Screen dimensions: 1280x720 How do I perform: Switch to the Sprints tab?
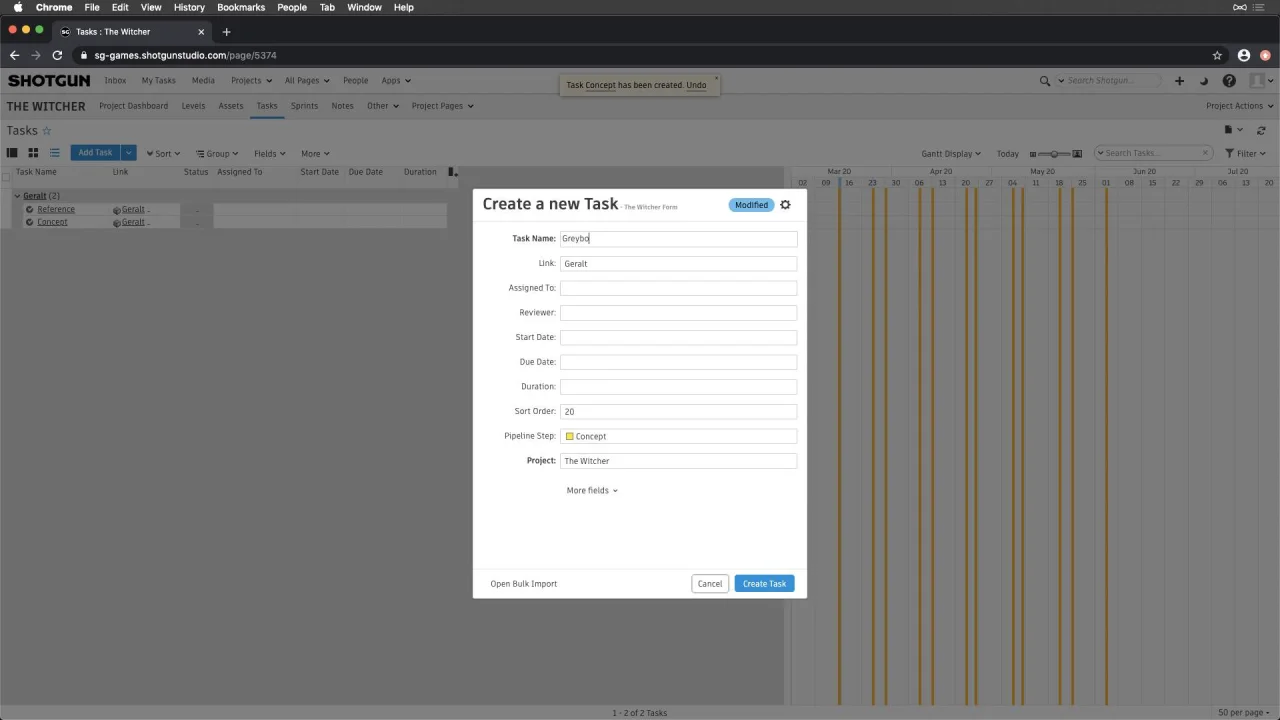304,106
